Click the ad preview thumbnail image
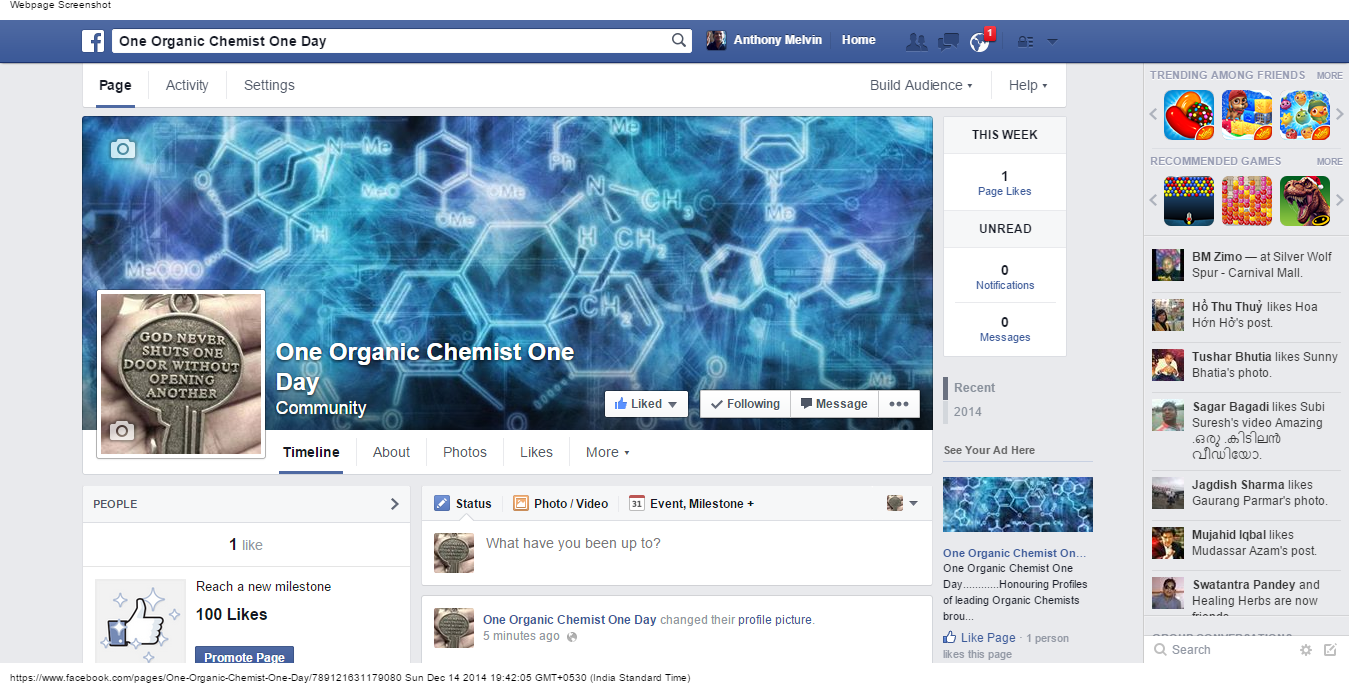1349x683 pixels. click(x=1018, y=504)
